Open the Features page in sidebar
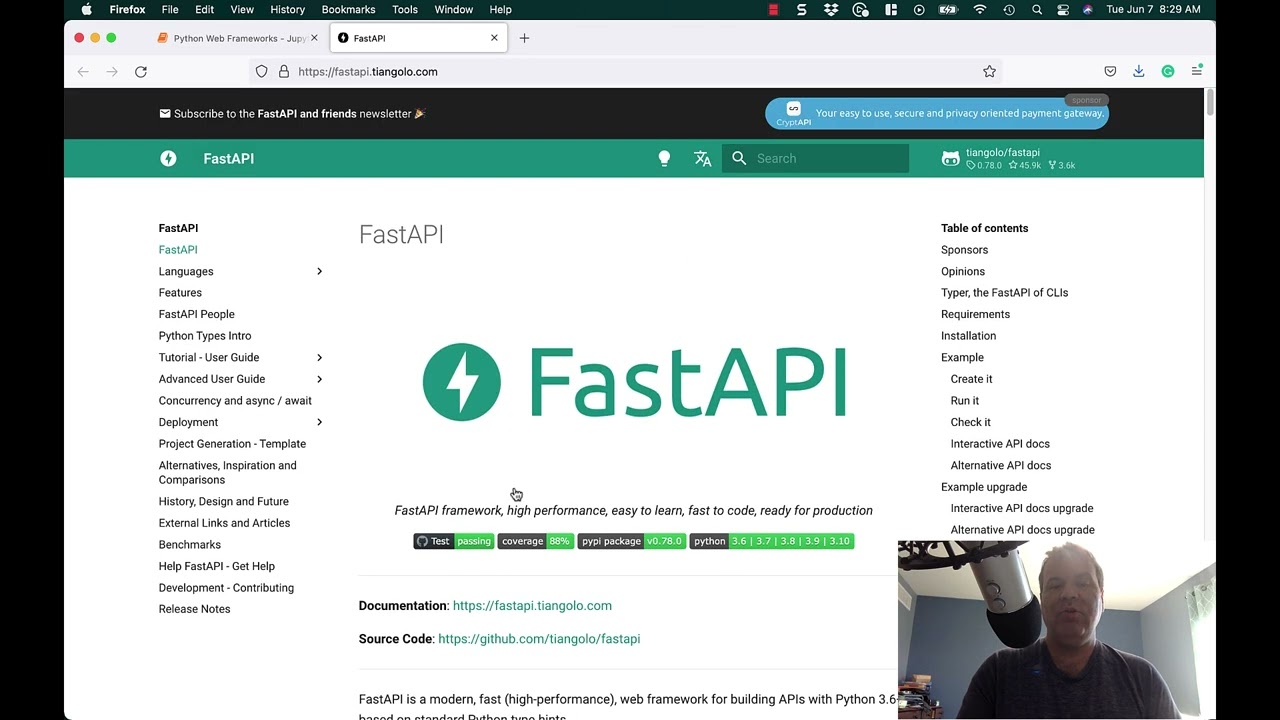Image resolution: width=1280 pixels, height=720 pixels. [x=180, y=293]
